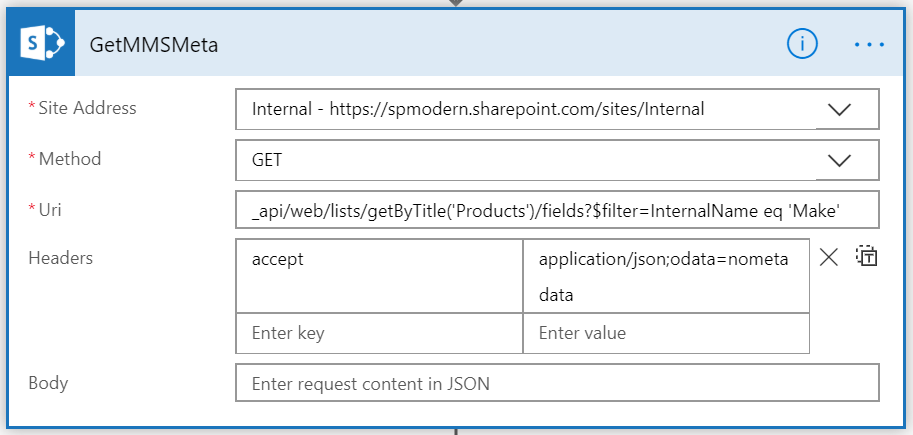Click into the Uri field
The image size is (913, 435).
(x=557, y=210)
